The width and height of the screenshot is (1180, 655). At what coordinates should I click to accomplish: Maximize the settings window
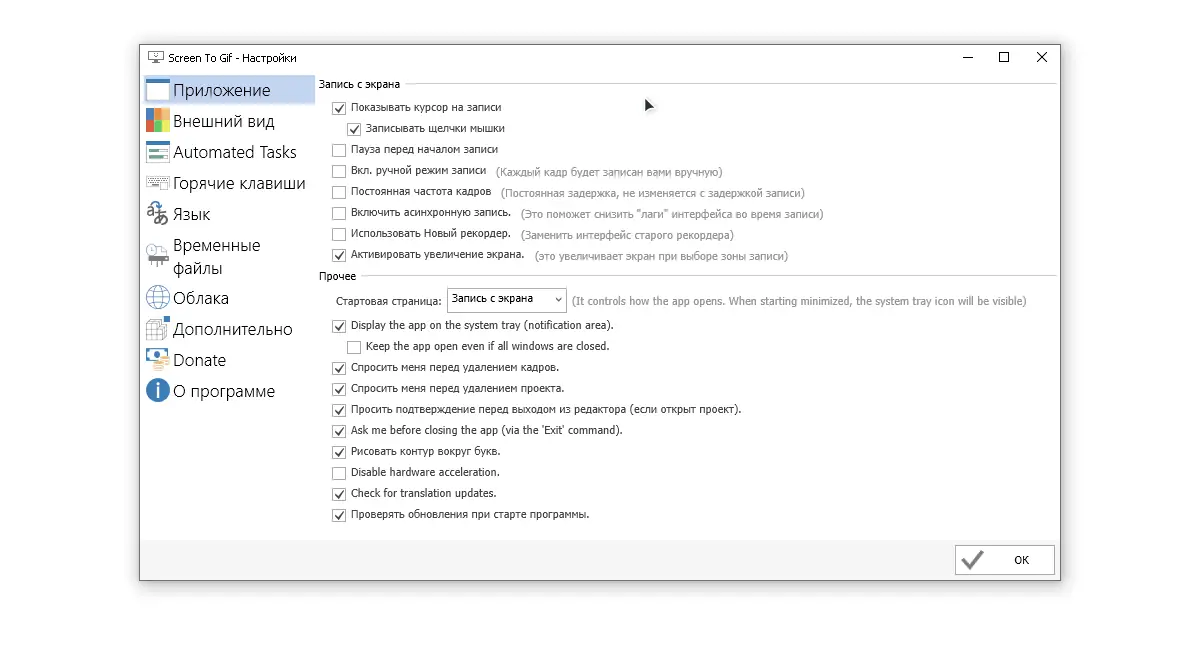tap(1004, 57)
